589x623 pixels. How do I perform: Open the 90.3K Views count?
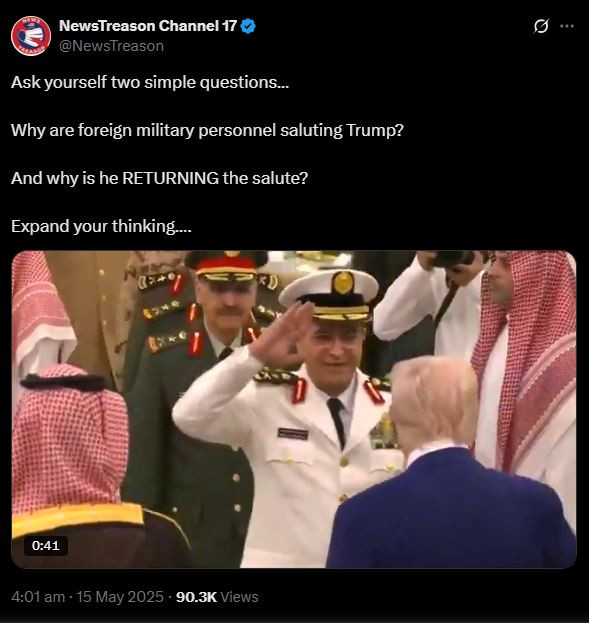(x=217, y=597)
